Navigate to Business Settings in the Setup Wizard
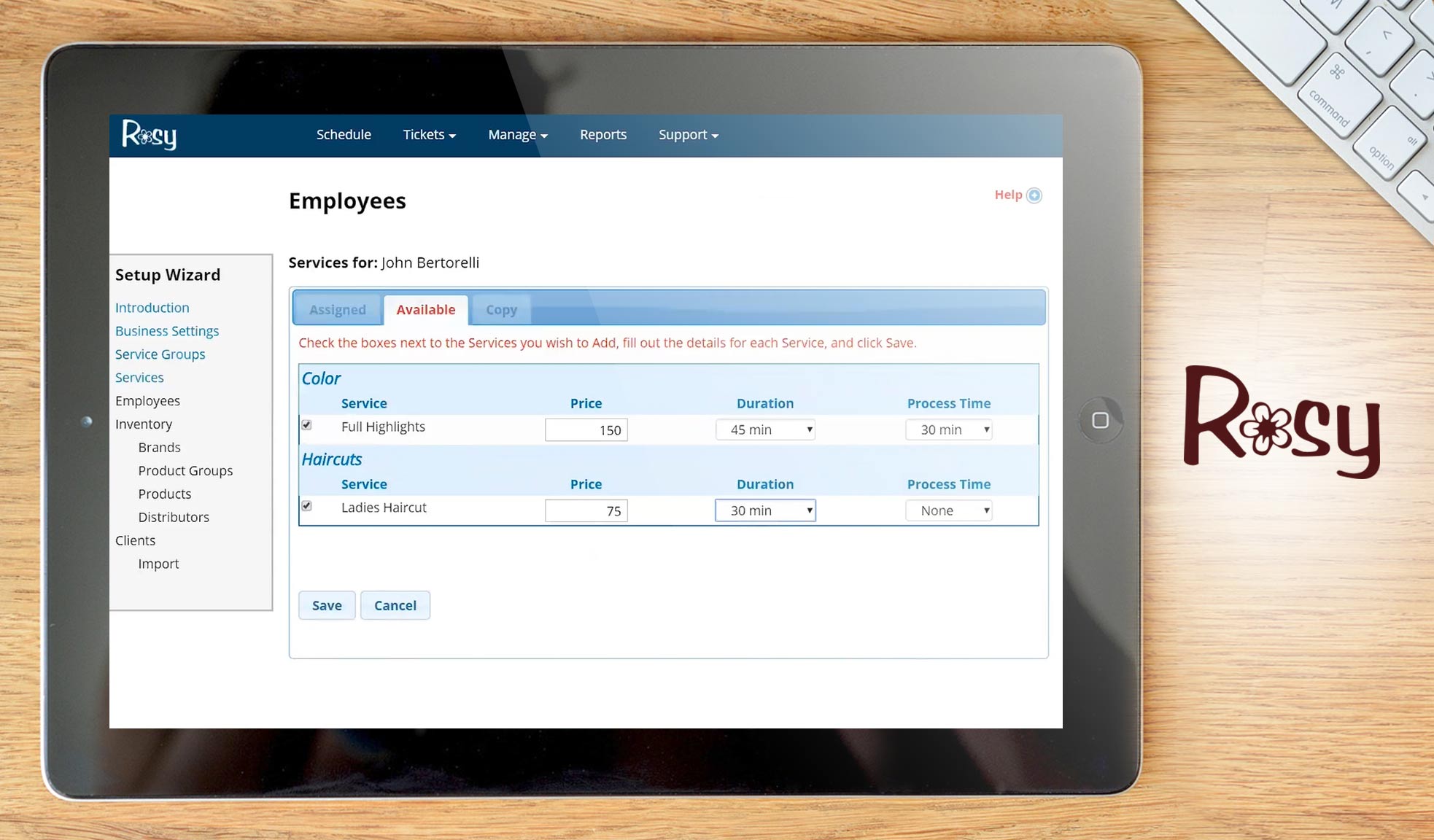This screenshot has width=1434, height=840. pos(167,330)
